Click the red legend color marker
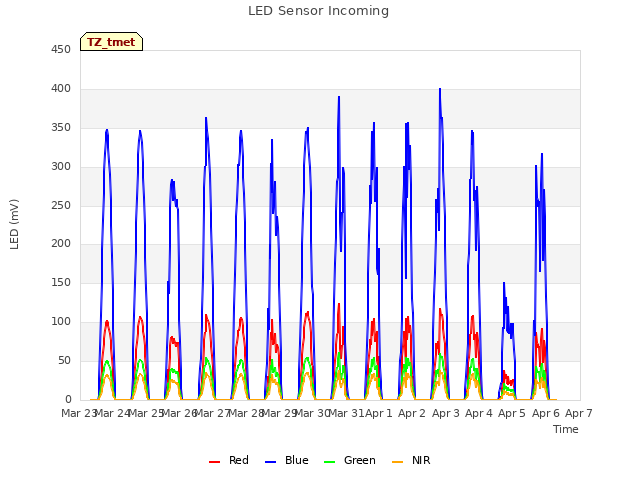 214,462
